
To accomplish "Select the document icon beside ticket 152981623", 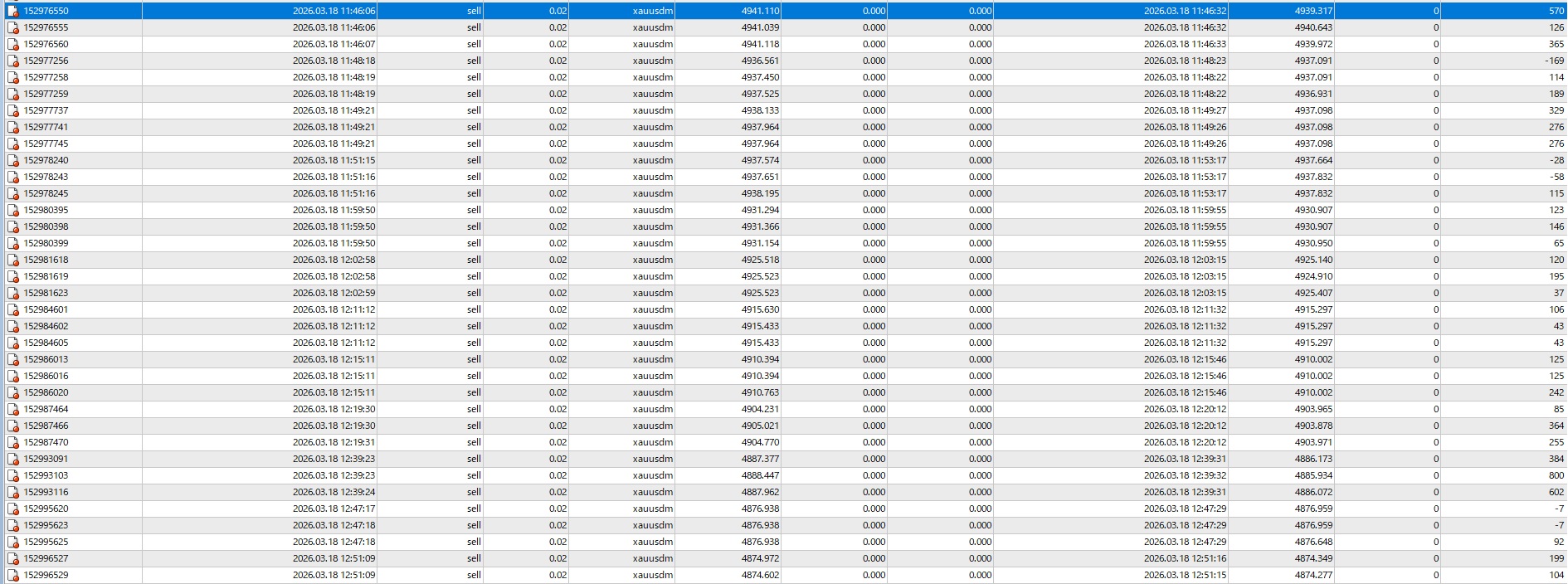I will pyautogui.click(x=13, y=293).
